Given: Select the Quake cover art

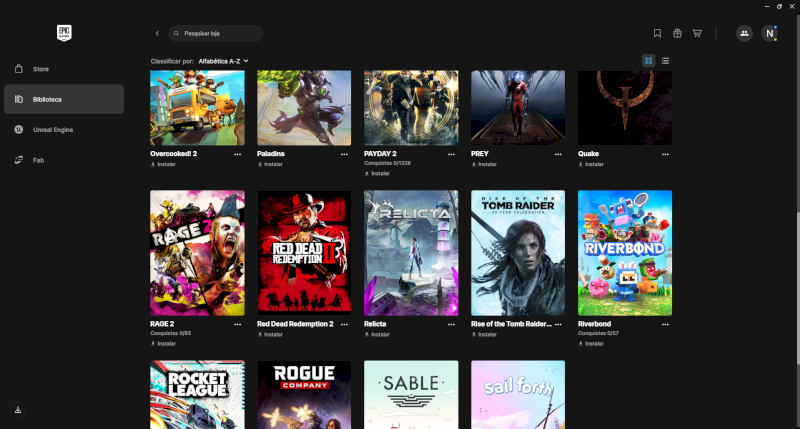Looking at the screenshot, I should point(625,108).
